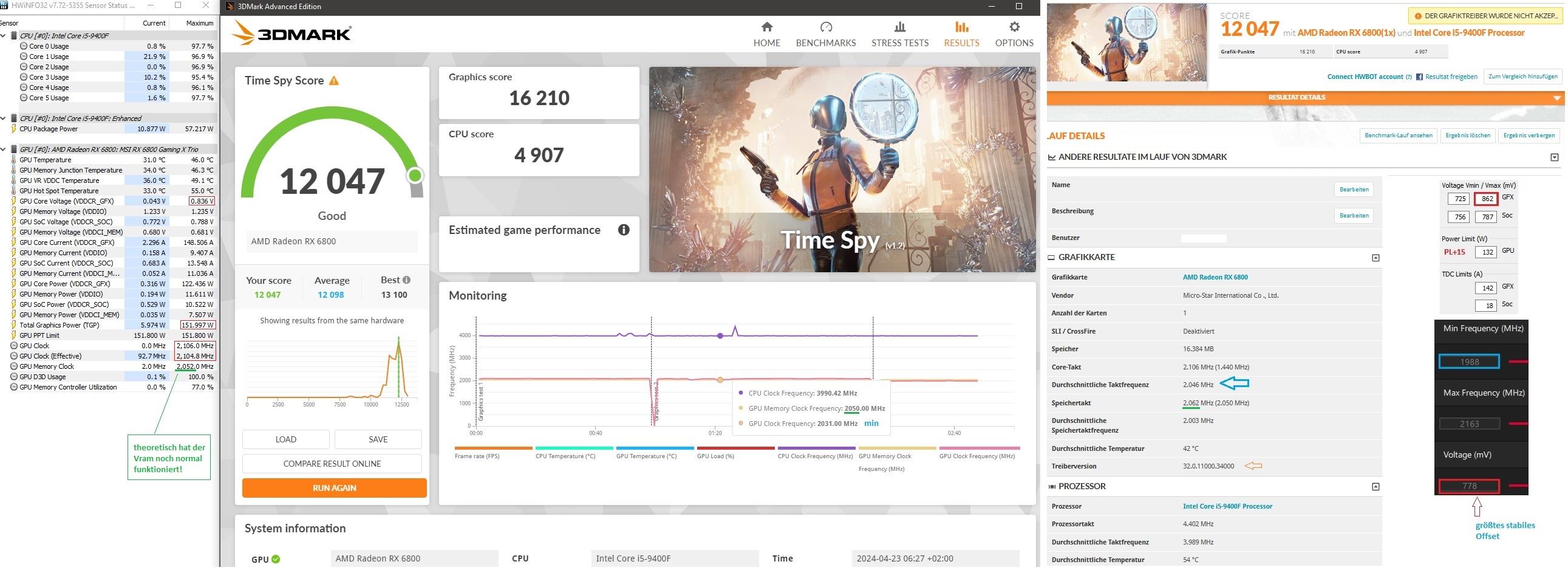Collapse the i5-9400F Enhanced sensor group
Screen dimensions: 1568x570
[x=3, y=118]
